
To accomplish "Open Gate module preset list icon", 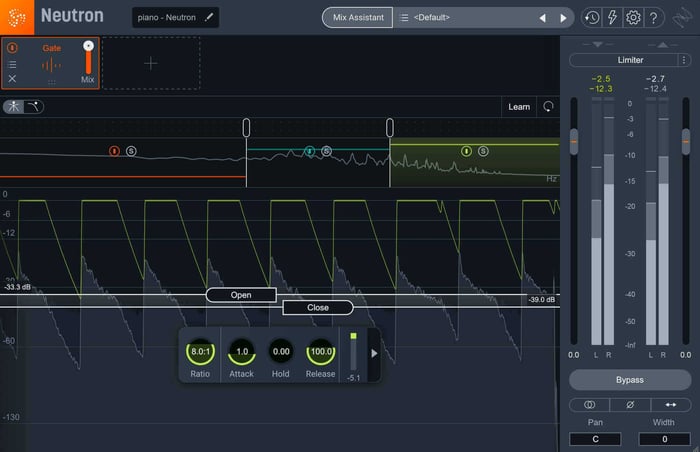I will [x=12, y=64].
